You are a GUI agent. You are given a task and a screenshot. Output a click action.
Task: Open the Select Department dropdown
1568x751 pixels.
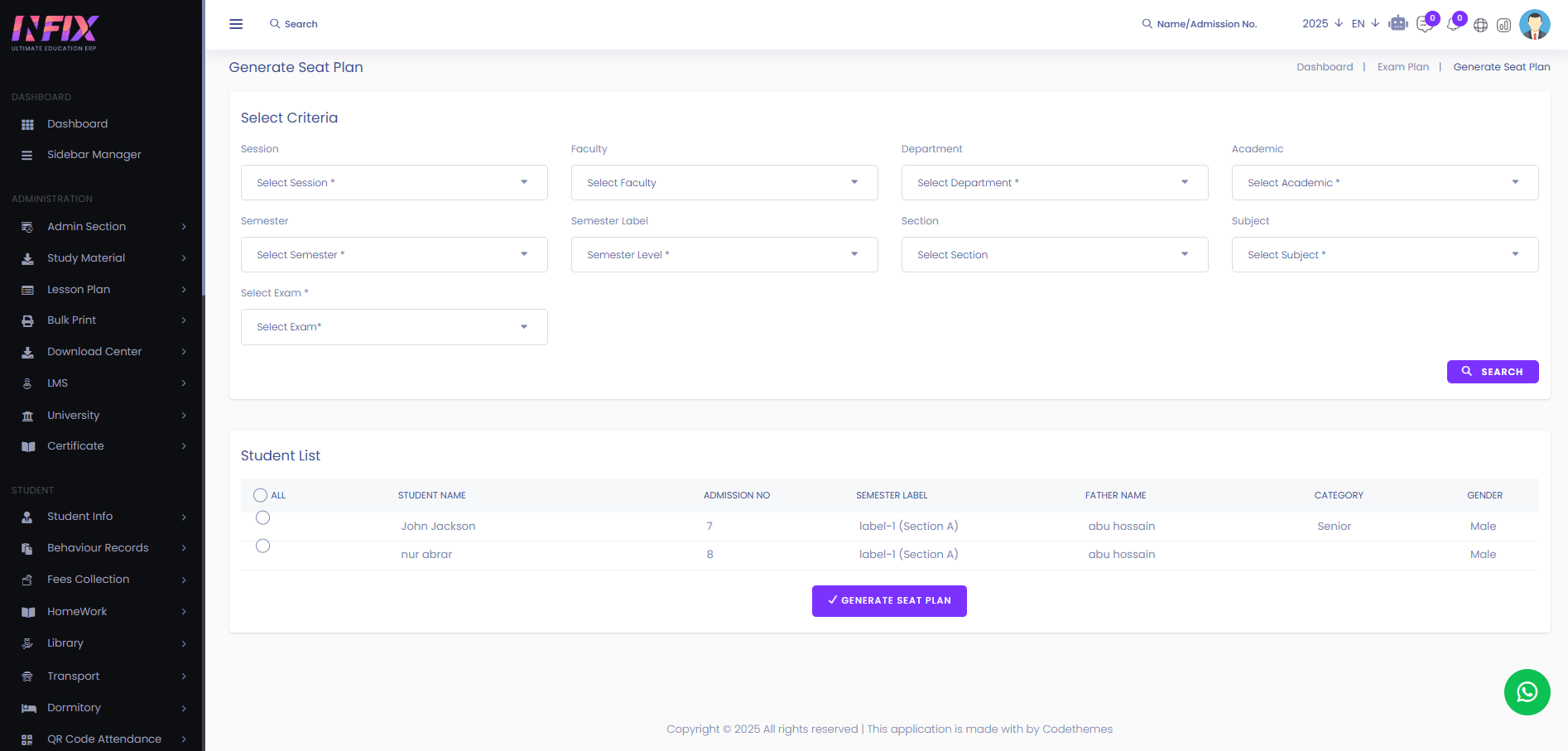coord(1055,182)
